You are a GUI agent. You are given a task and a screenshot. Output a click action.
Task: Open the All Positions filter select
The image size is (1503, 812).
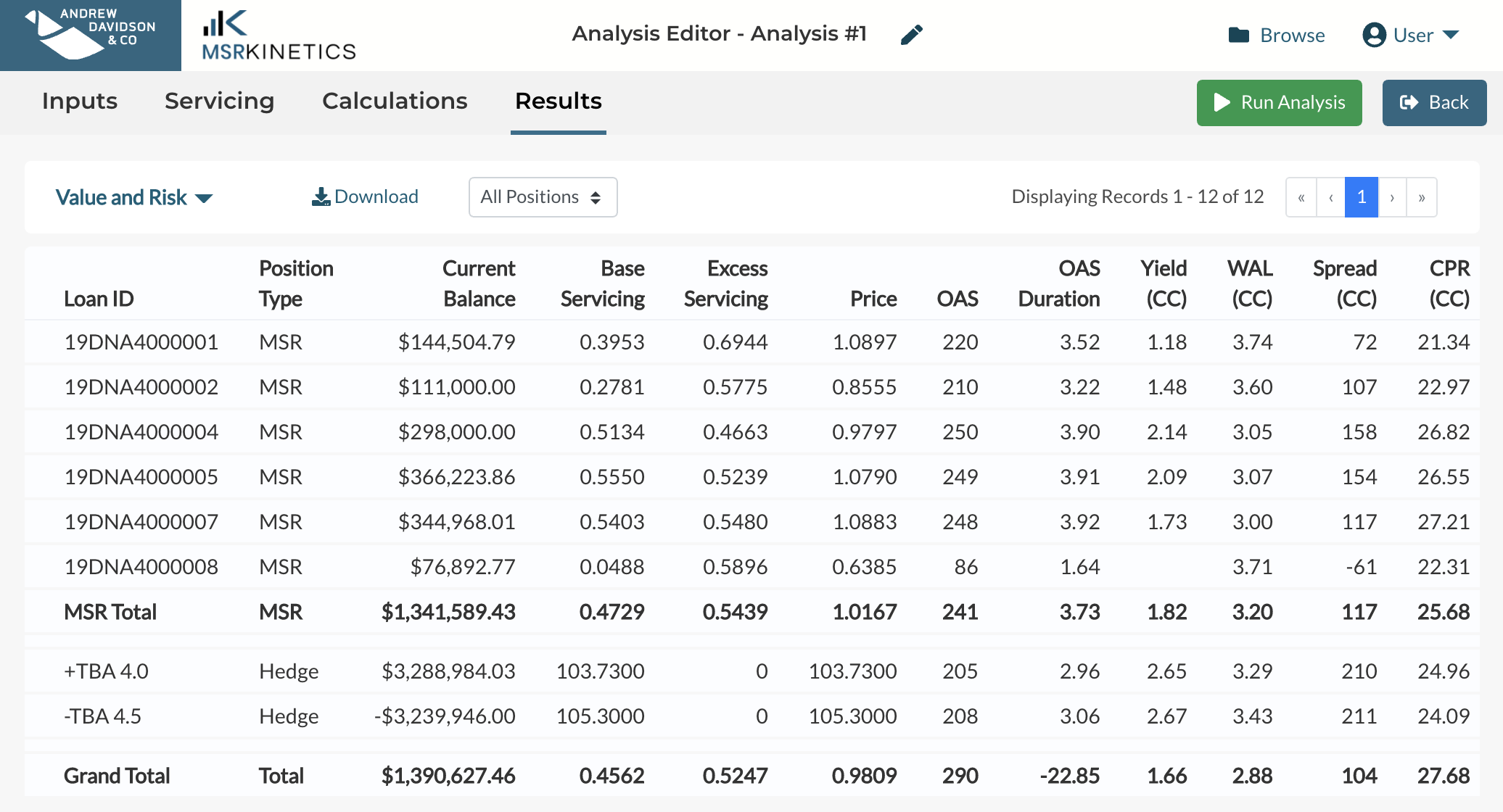coord(543,197)
